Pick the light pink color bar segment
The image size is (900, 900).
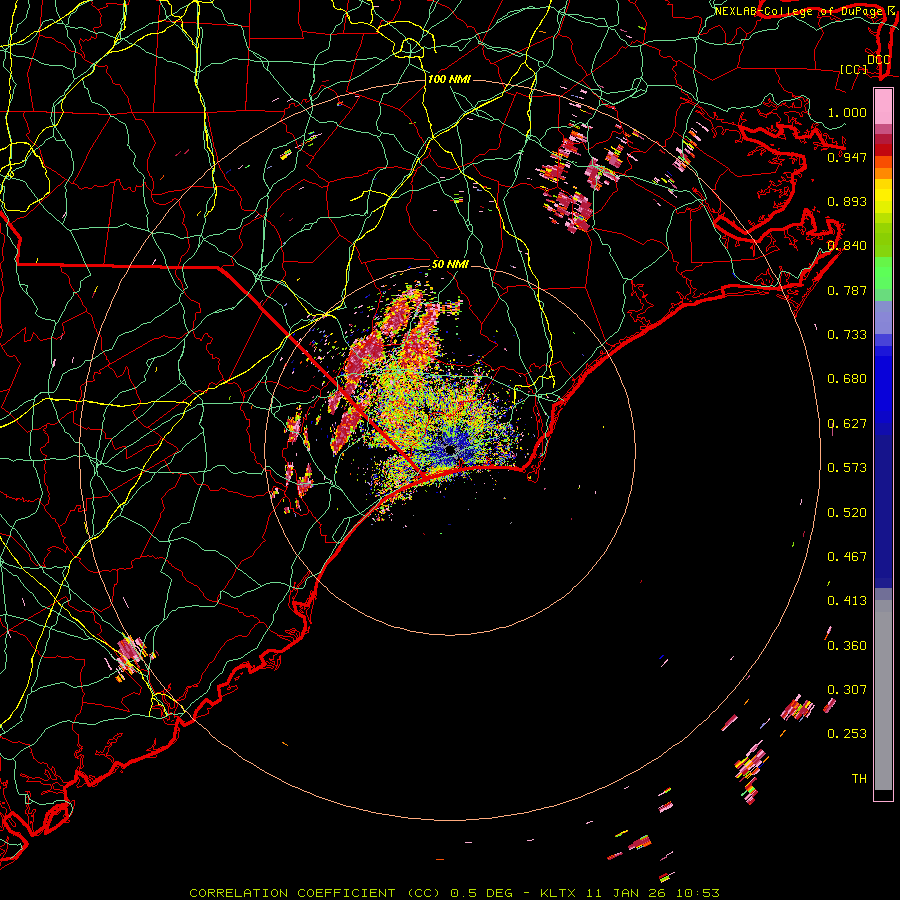(x=883, y=106)
